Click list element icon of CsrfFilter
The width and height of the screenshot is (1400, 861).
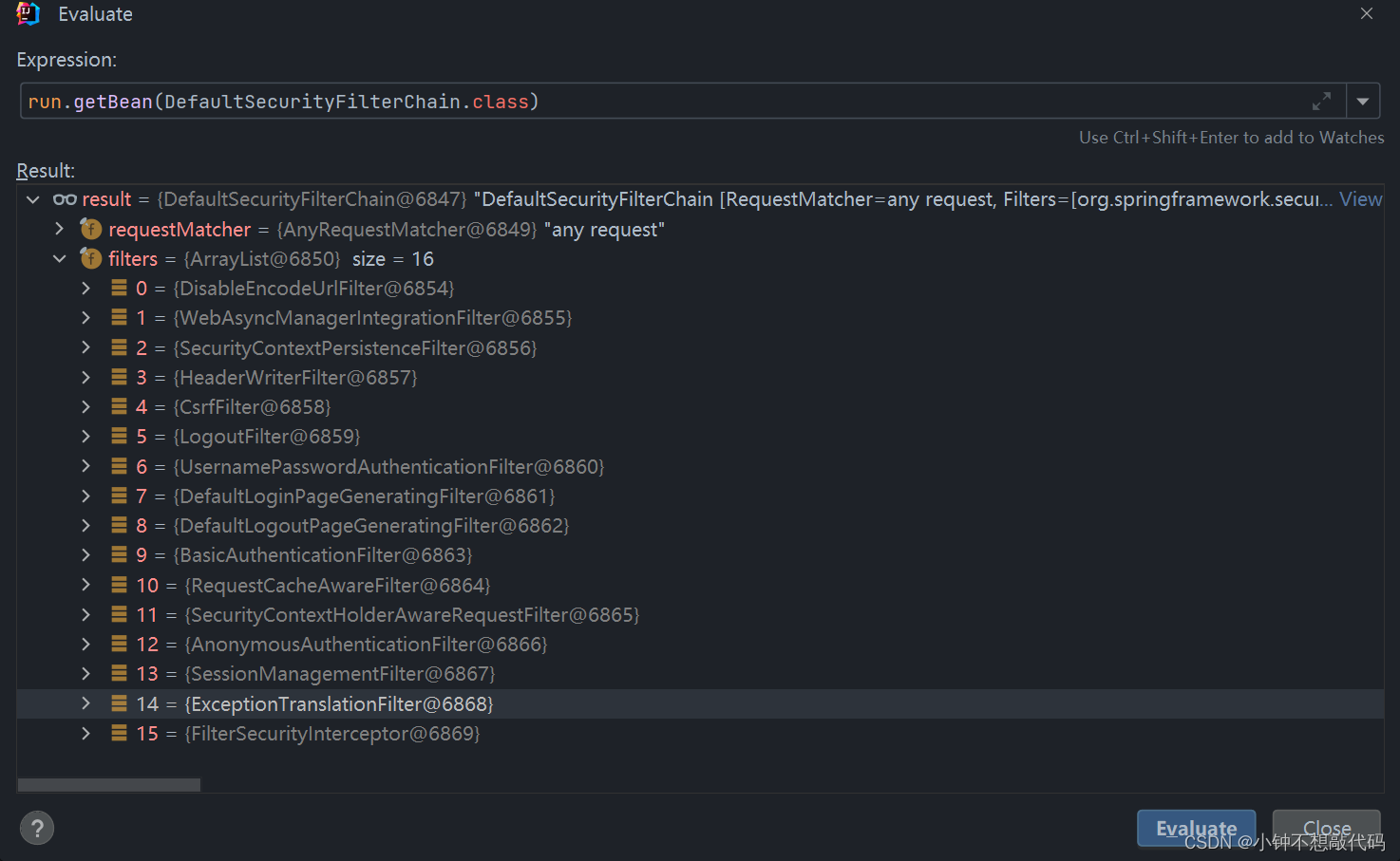pyautogui.click(x=119, y=406)
